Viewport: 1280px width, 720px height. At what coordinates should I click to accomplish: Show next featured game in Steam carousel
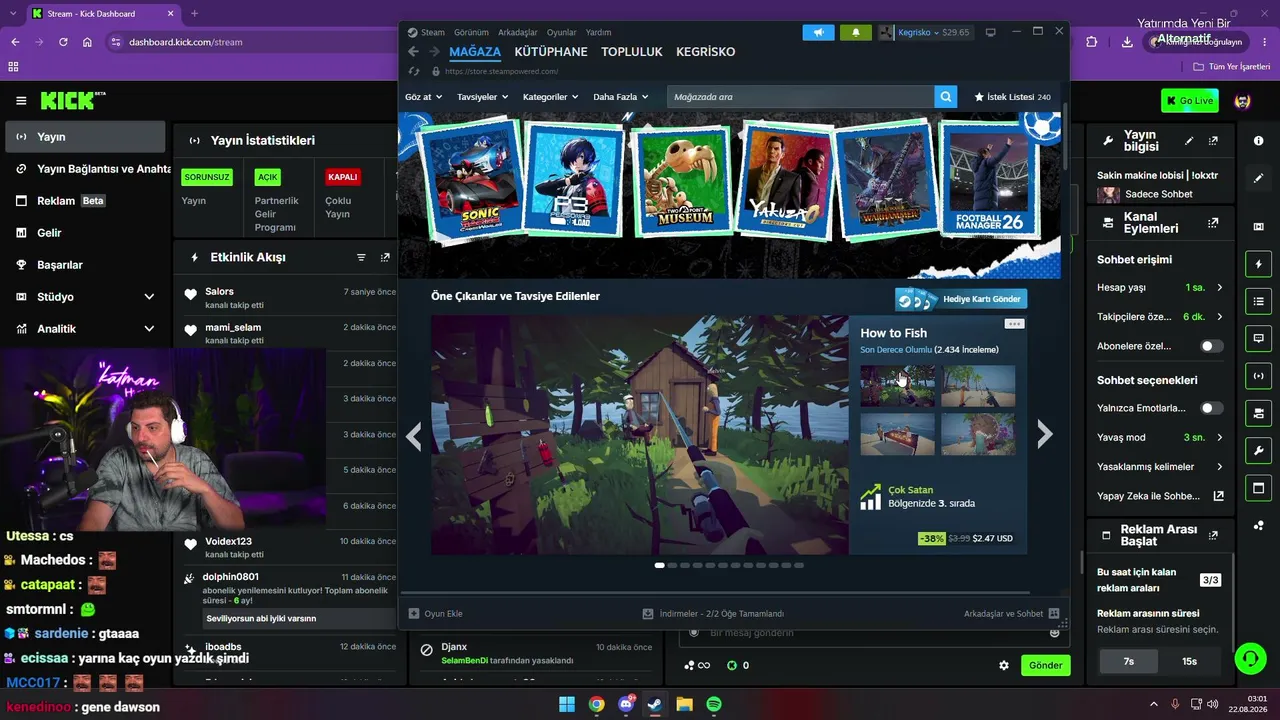tap(1045, 434)
